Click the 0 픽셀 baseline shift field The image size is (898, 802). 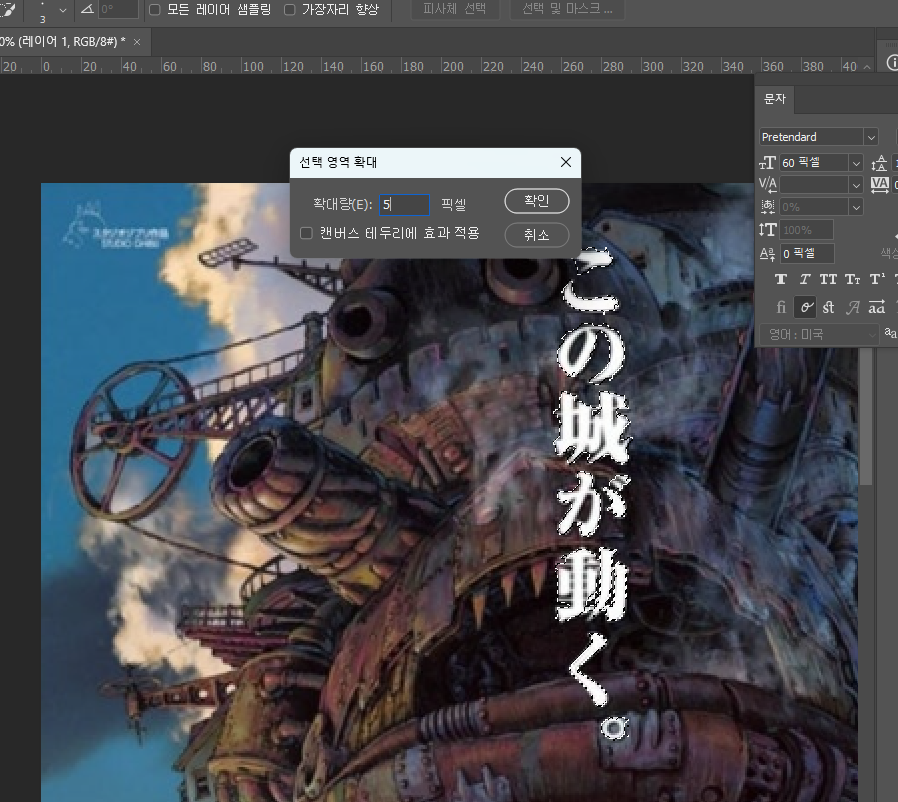pos(808,253)
